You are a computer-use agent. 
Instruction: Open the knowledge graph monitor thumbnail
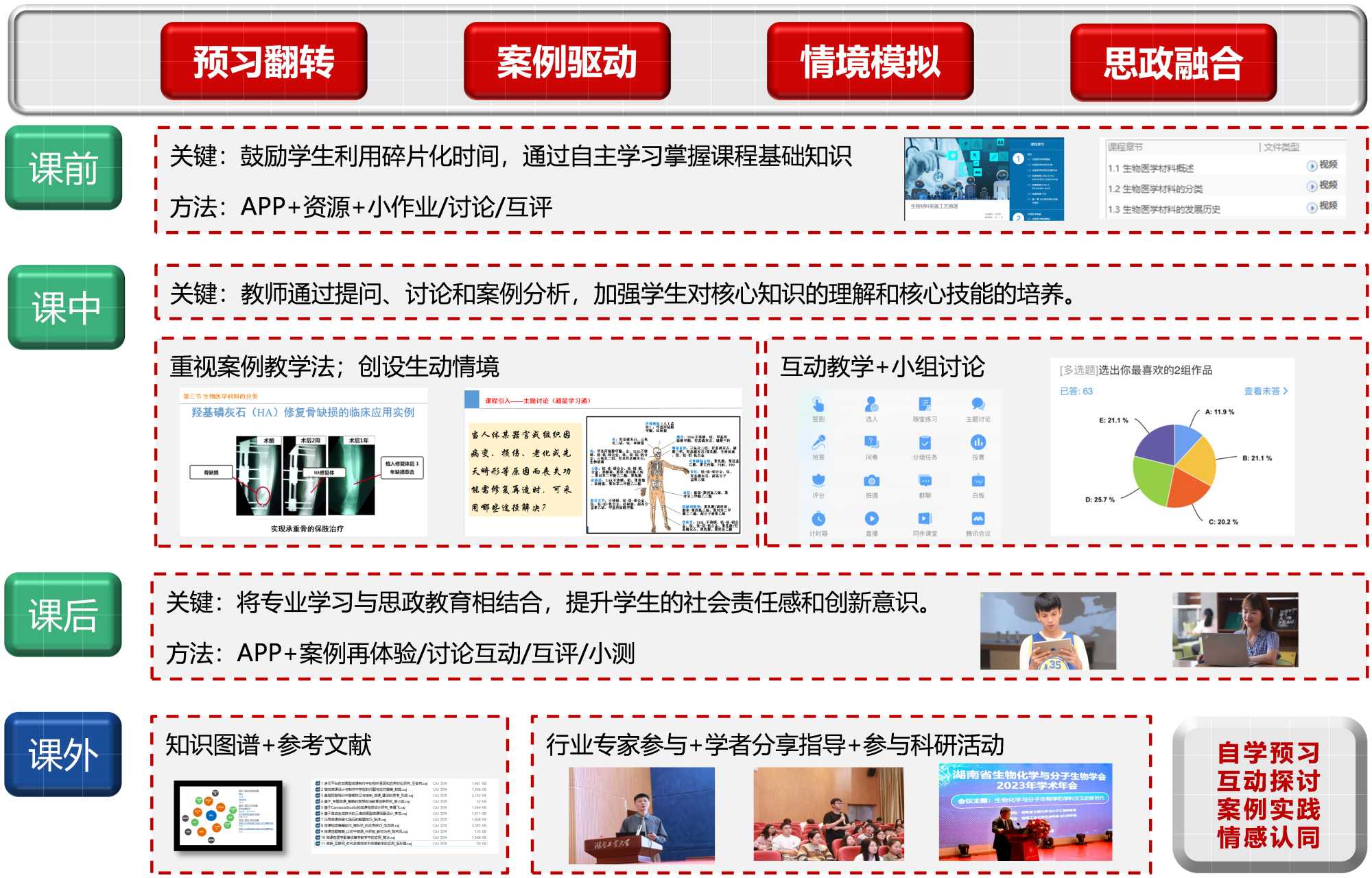click(228, 816)
